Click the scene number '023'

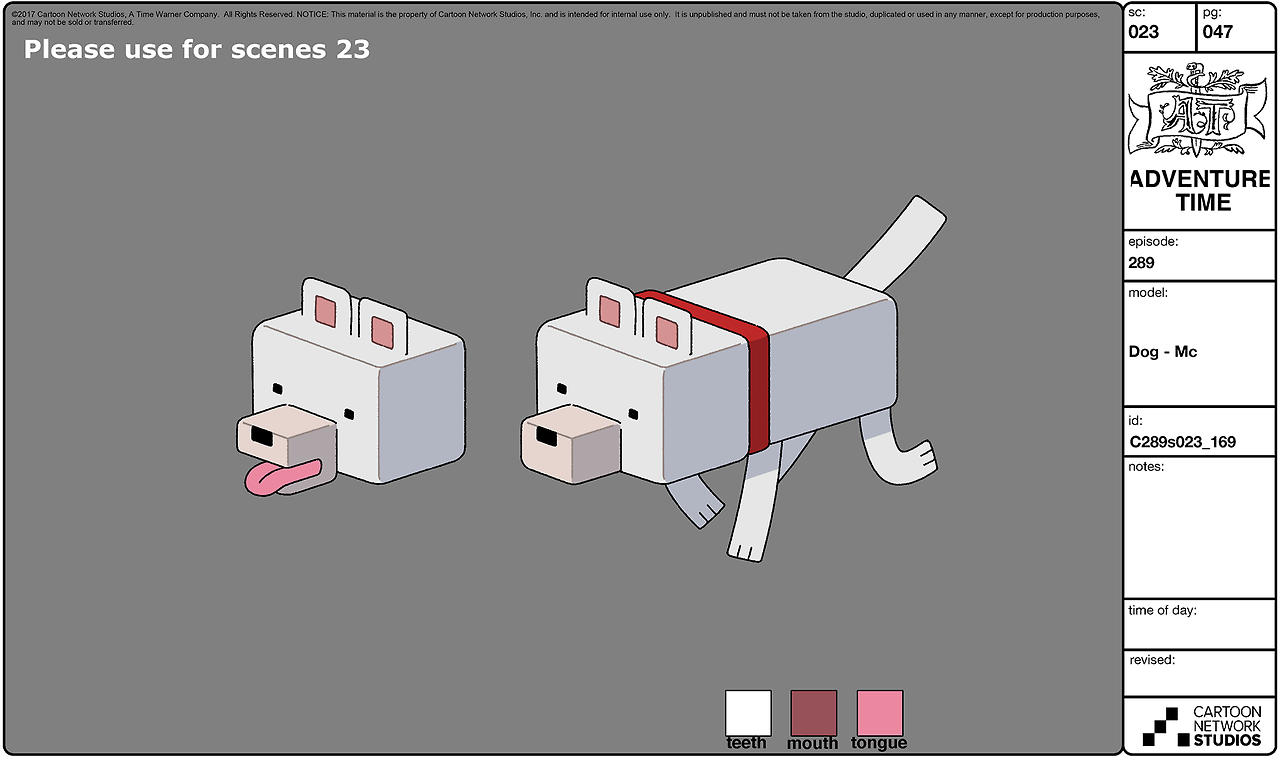click(x=1143, y=32)
